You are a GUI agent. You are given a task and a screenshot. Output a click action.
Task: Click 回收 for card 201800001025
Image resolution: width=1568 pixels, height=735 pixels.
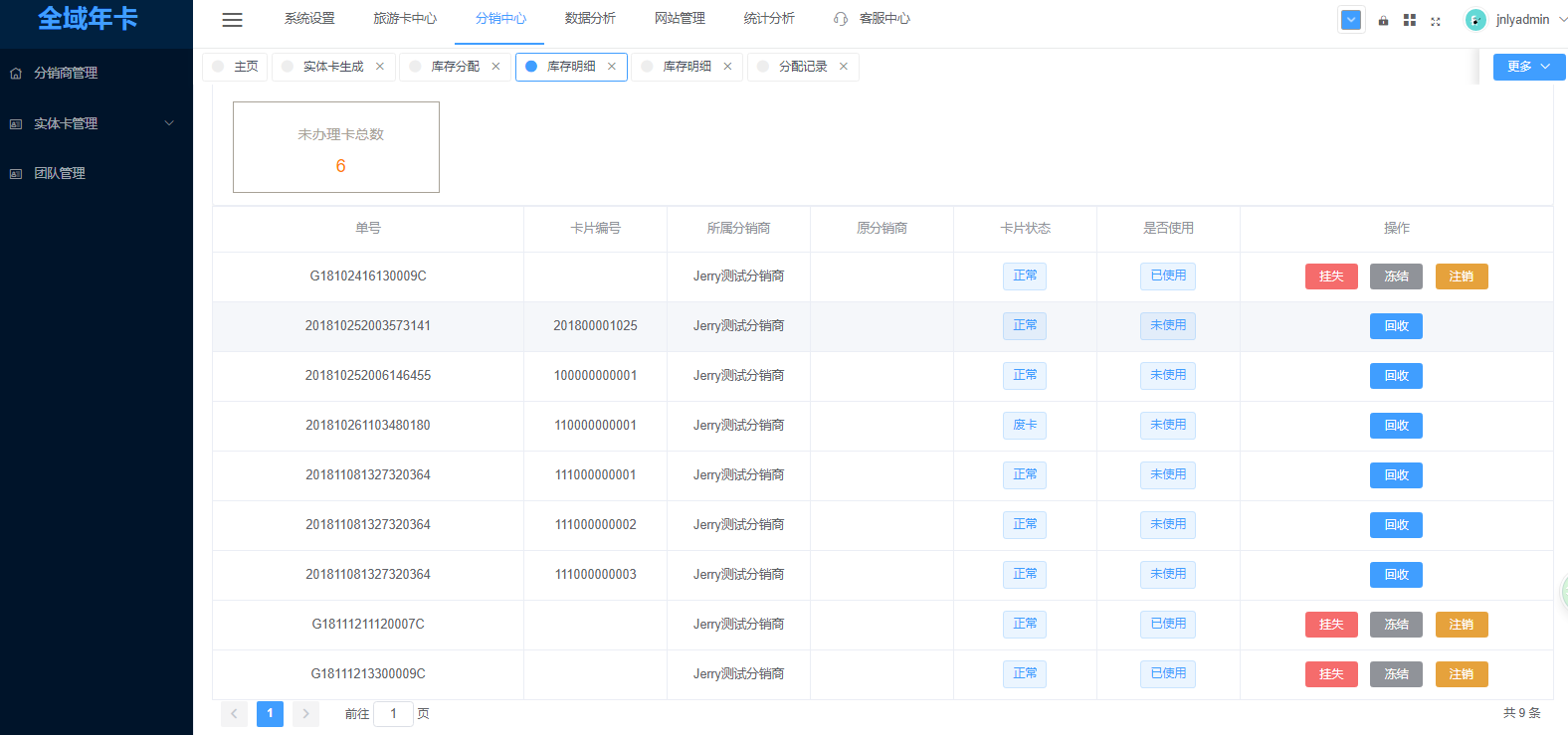coord(1396,326)
